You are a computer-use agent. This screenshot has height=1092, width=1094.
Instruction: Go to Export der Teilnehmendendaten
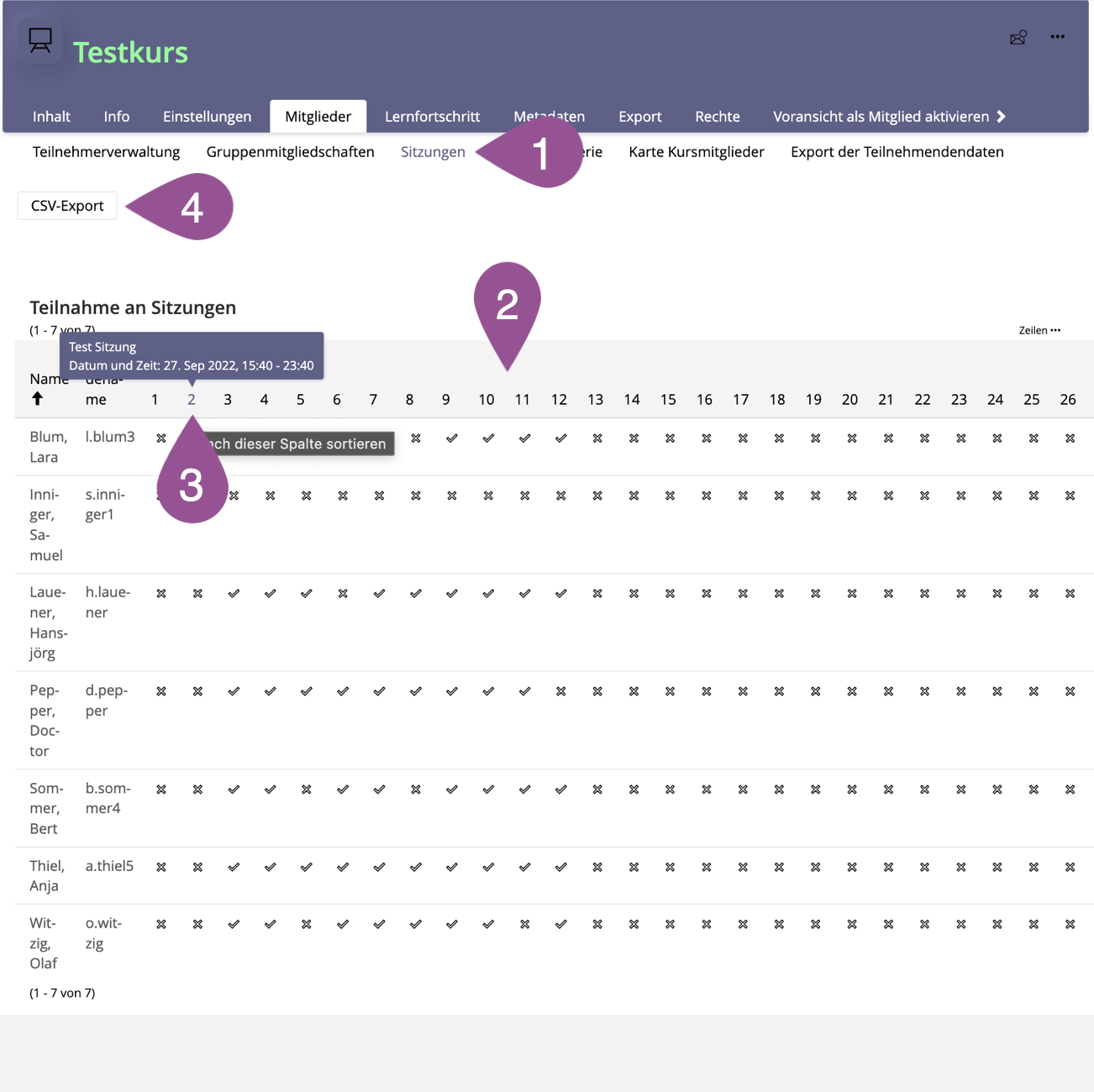897,152
